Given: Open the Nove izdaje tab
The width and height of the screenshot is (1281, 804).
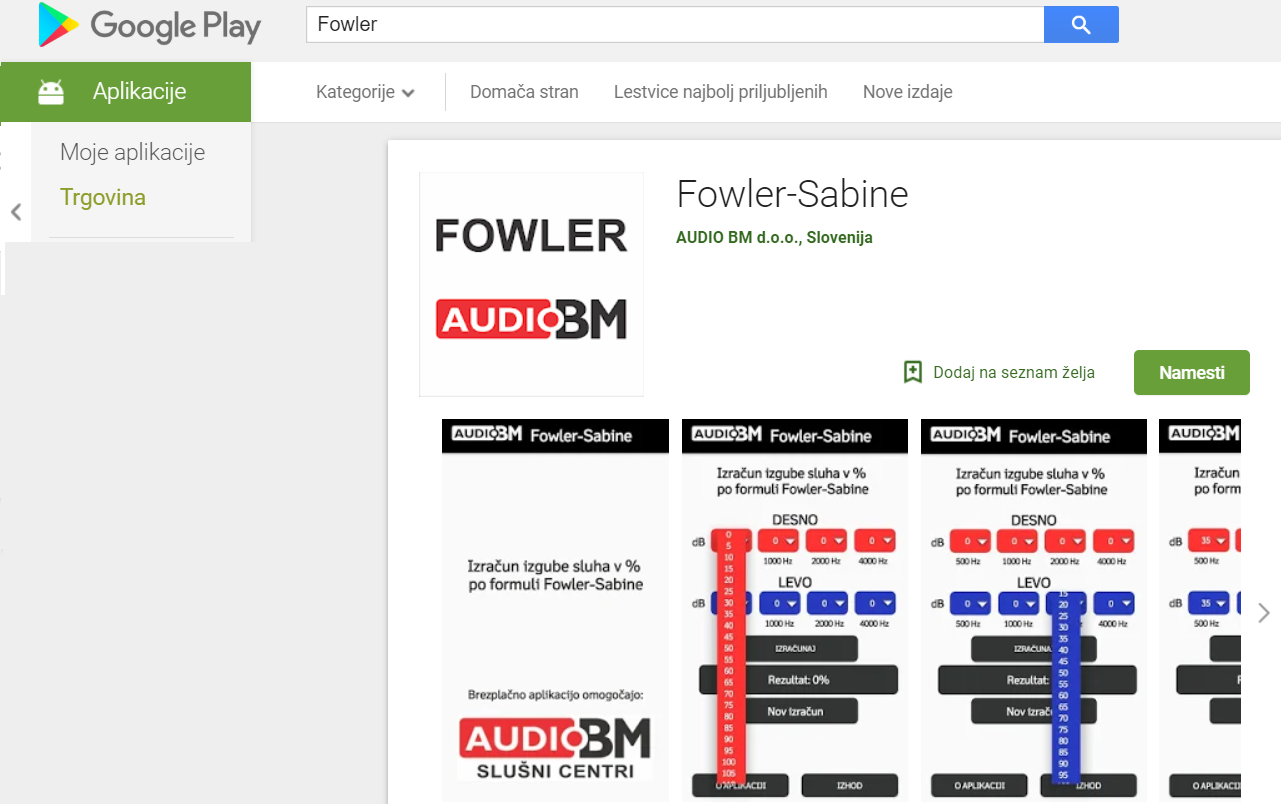Looking at the screenshot, I should [x=908, y=92].
